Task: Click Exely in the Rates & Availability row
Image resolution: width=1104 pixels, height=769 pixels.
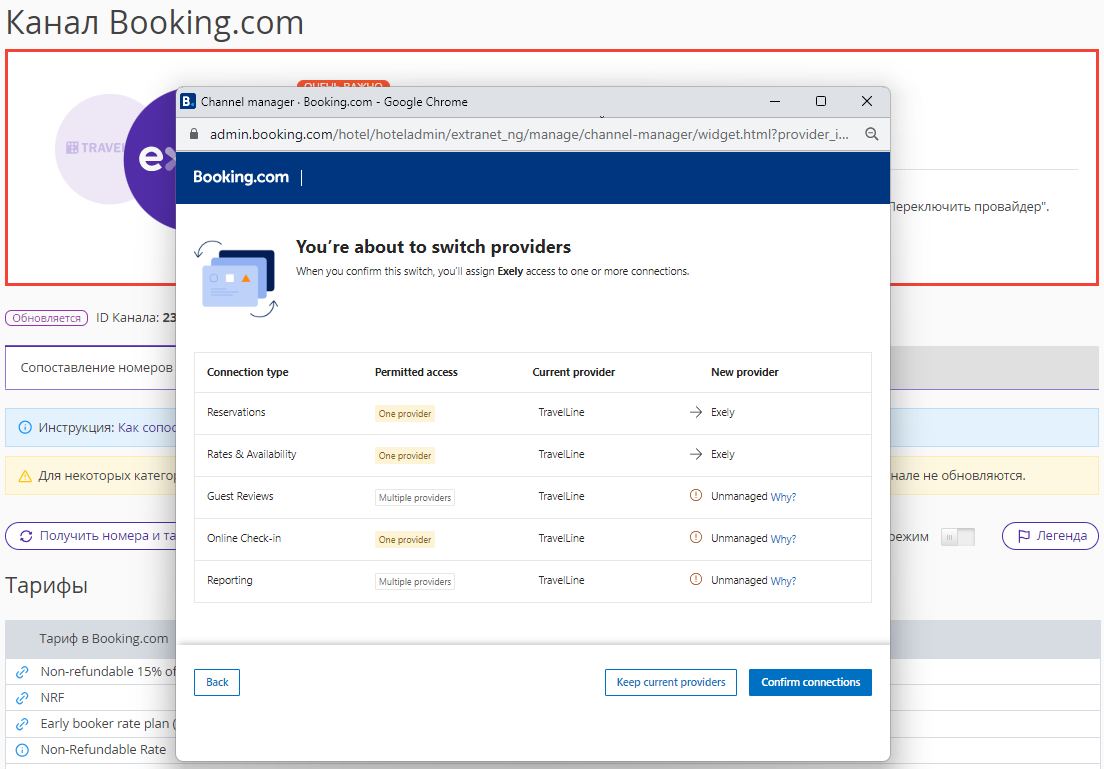Action: [722, 454]
